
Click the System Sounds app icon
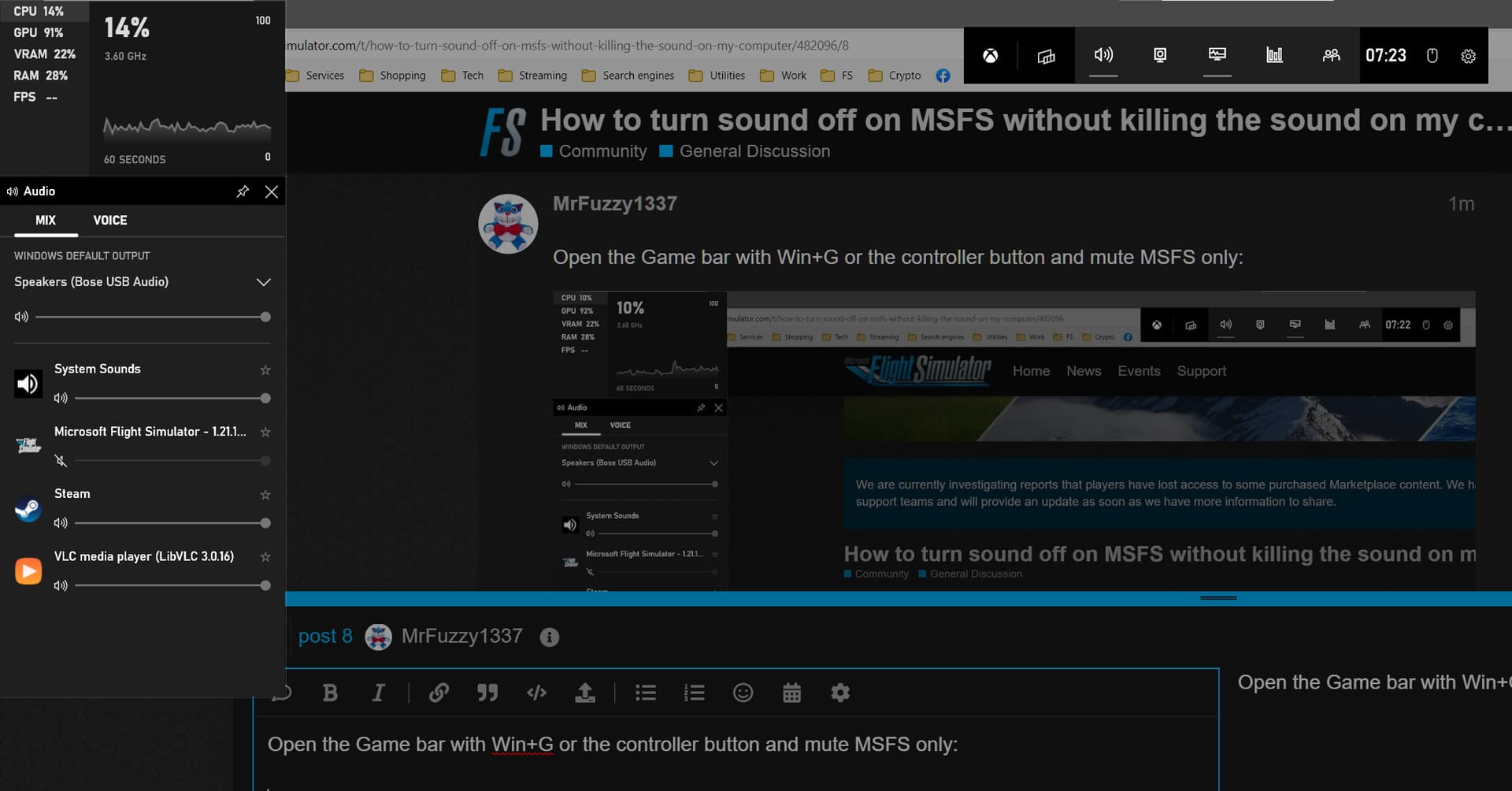click(x=28, y=384)
